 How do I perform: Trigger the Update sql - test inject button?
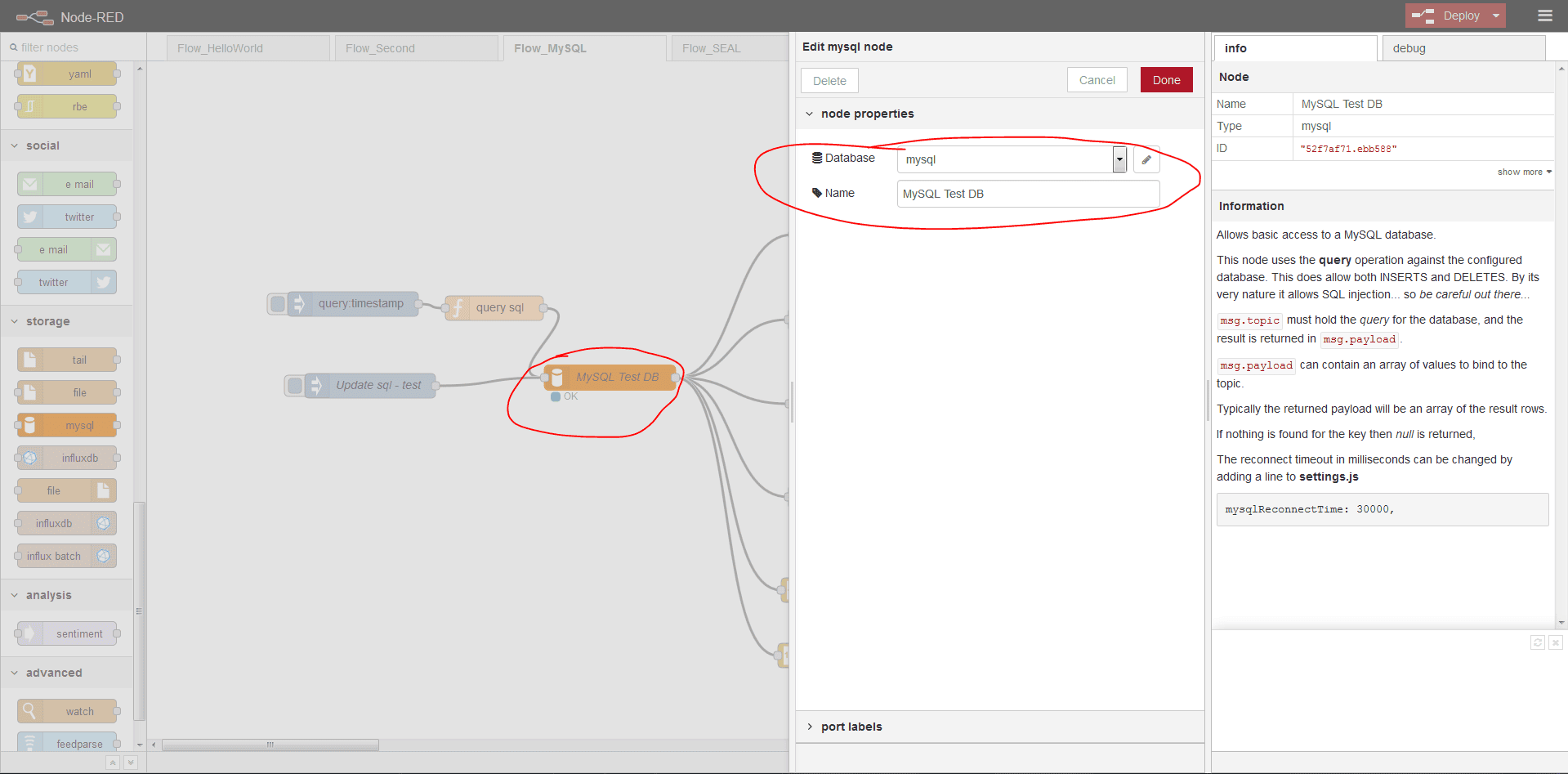[x=295, y=385]
